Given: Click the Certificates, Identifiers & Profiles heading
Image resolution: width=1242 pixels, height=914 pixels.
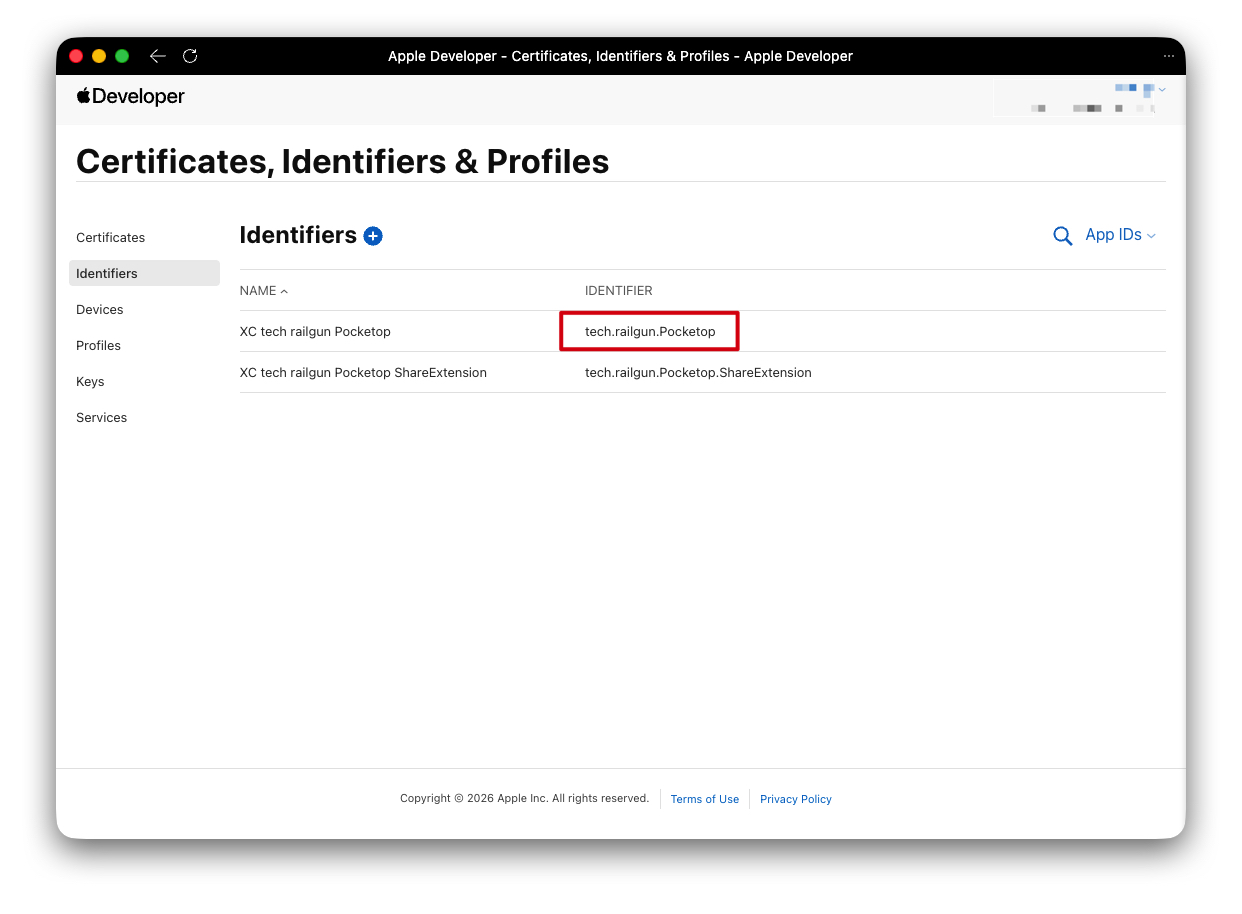Looking at the screenshot, I should coord(343,162).
